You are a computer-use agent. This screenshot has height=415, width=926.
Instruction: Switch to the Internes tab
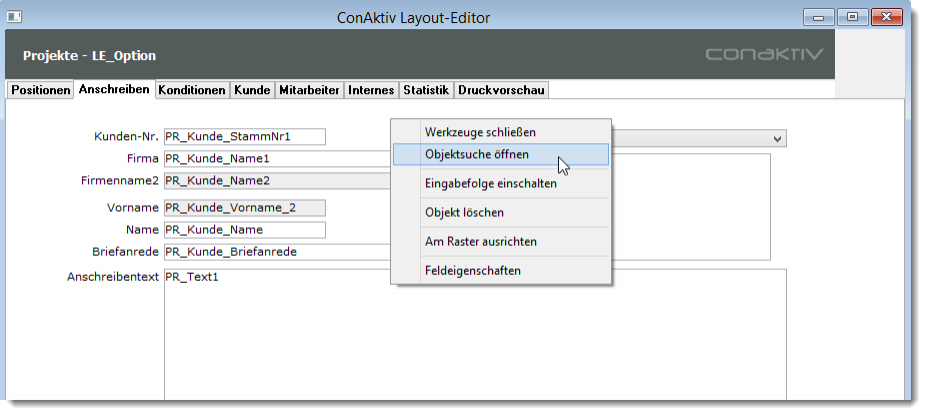pyautogui.click(x=371, y=90)
